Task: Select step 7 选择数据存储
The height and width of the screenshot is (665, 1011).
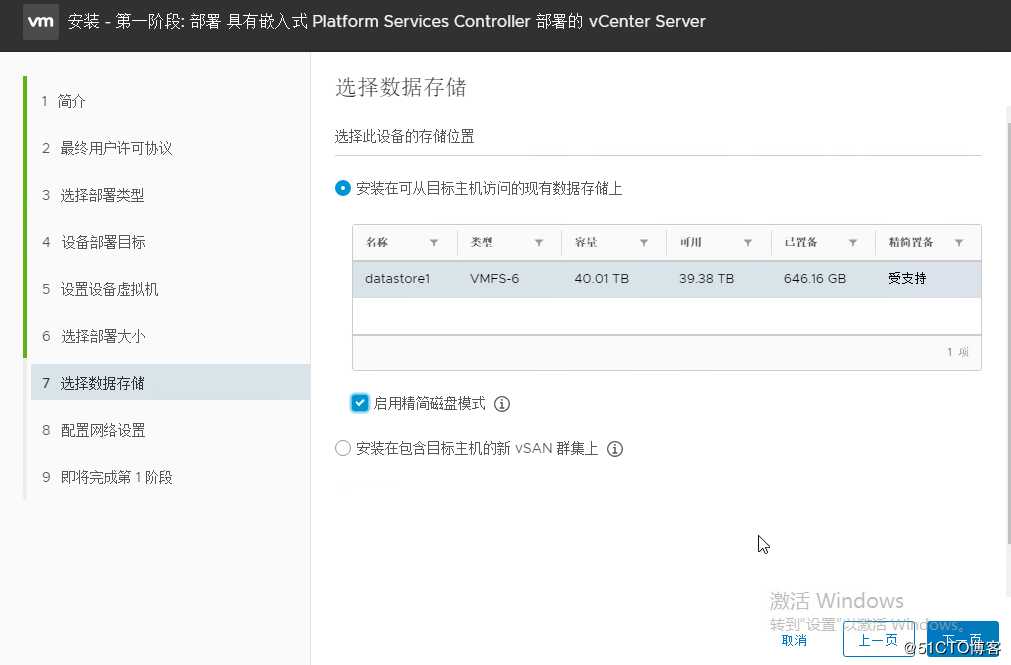Action: tap(170, 383)
